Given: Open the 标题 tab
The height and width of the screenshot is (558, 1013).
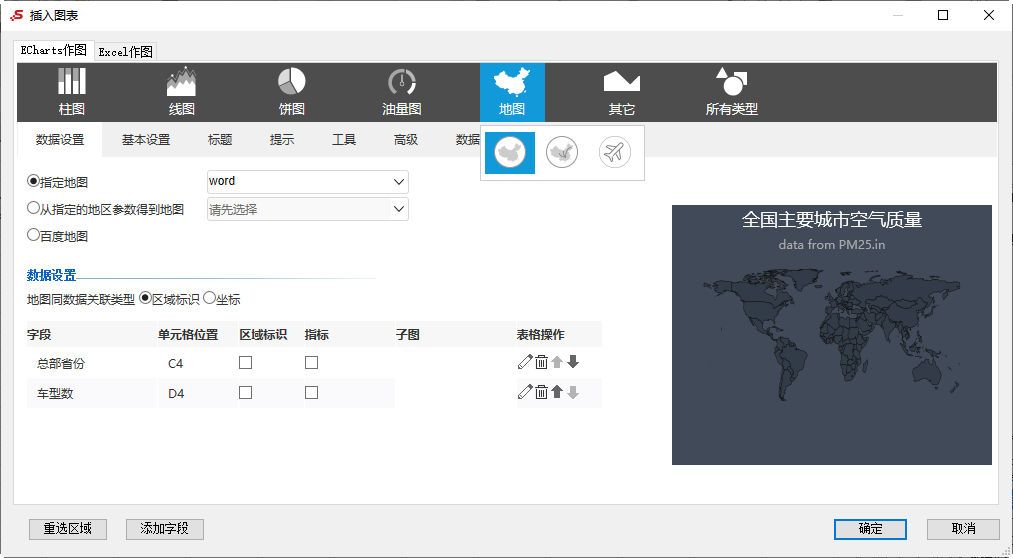Looking at the screenshot, I should click(x=220, y=140).
